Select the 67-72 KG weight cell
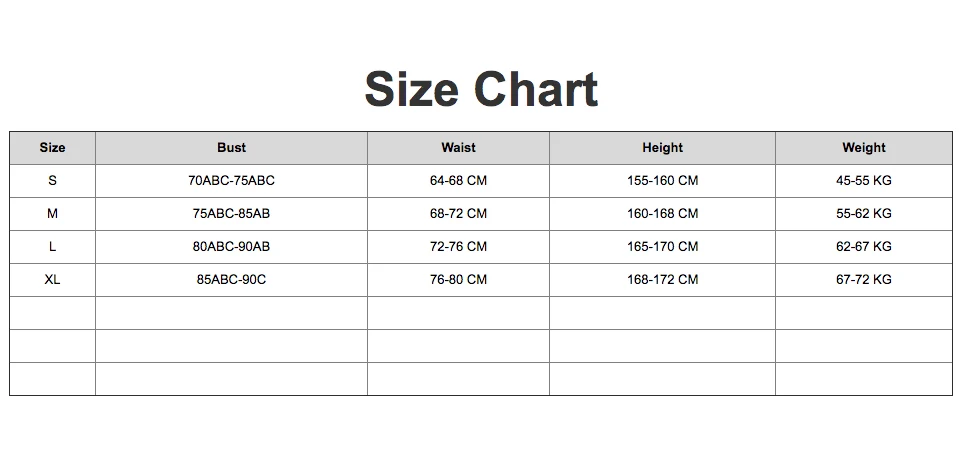This screenshot has width=959, height=460. (x=863, y=280)
